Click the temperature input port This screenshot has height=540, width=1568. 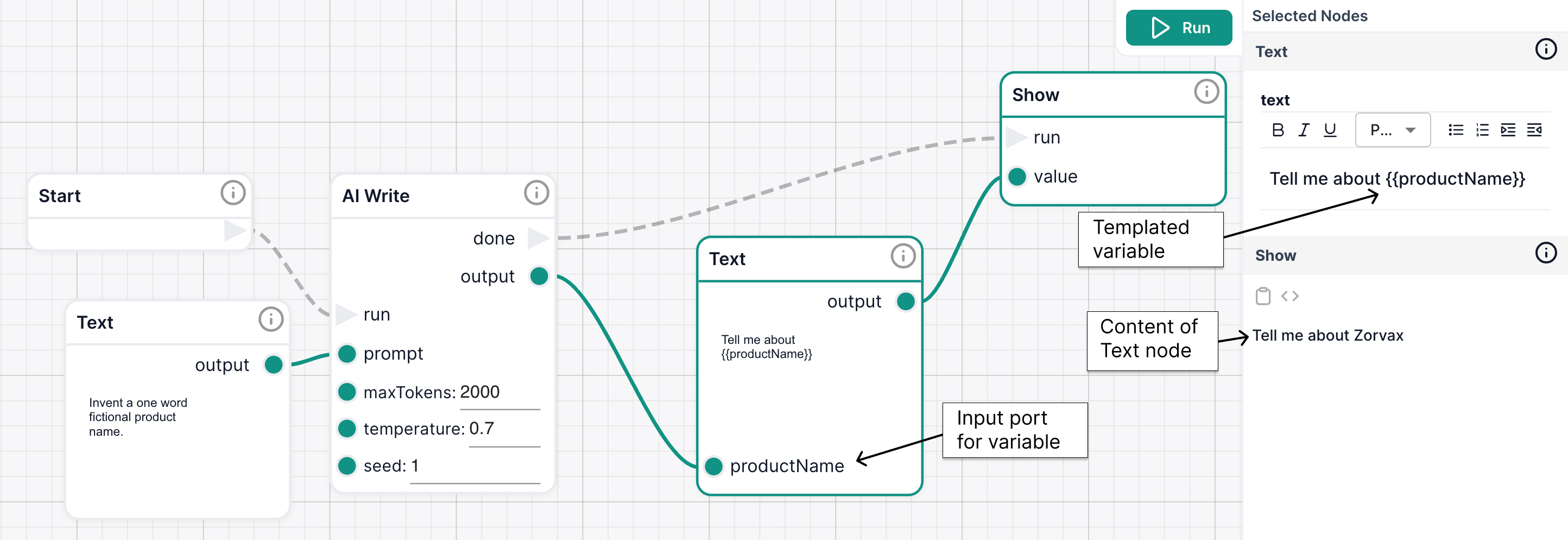point(347,429)
